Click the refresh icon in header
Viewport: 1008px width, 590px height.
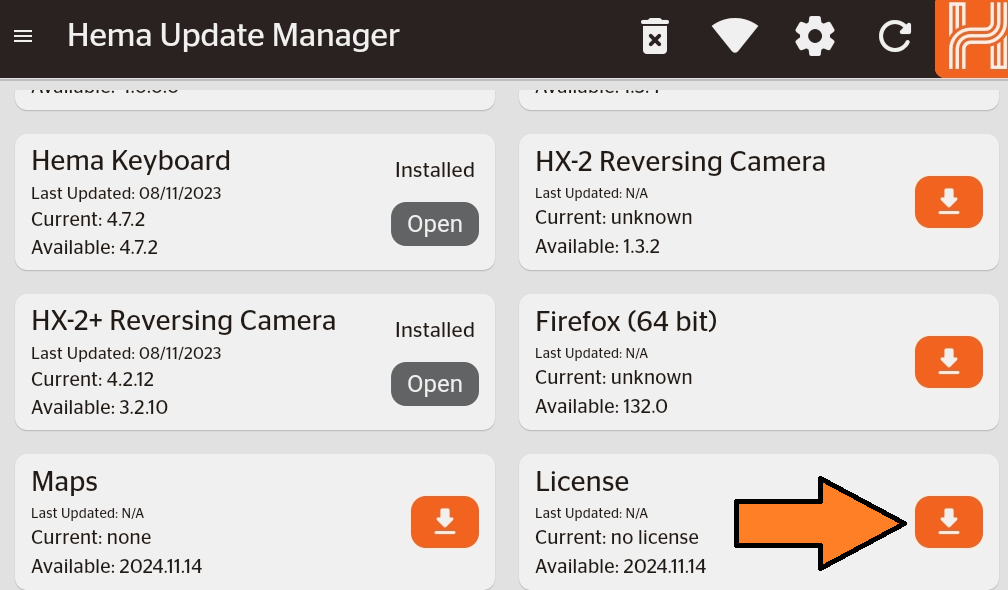[x=895, y=36]
